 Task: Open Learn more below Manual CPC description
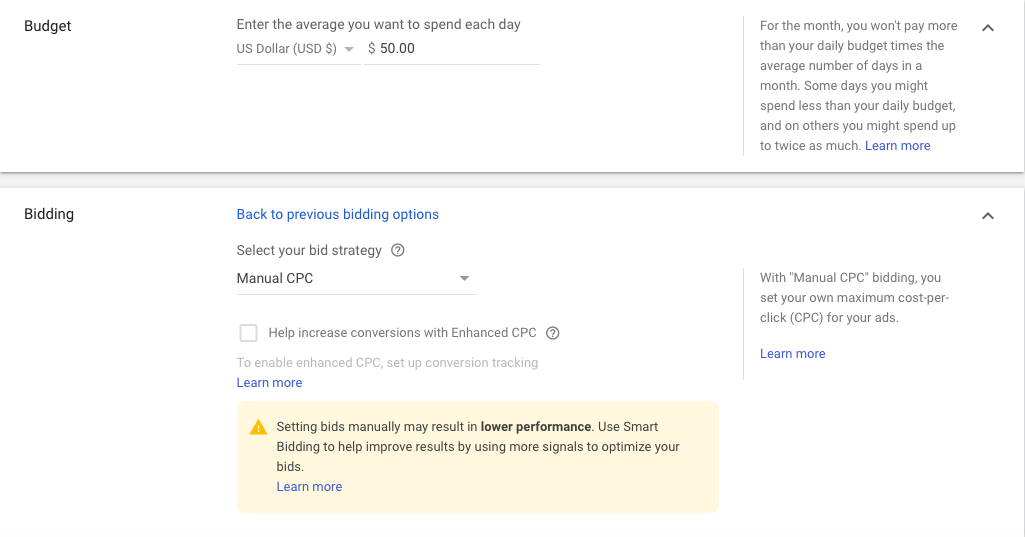click(x=792, y=354)
